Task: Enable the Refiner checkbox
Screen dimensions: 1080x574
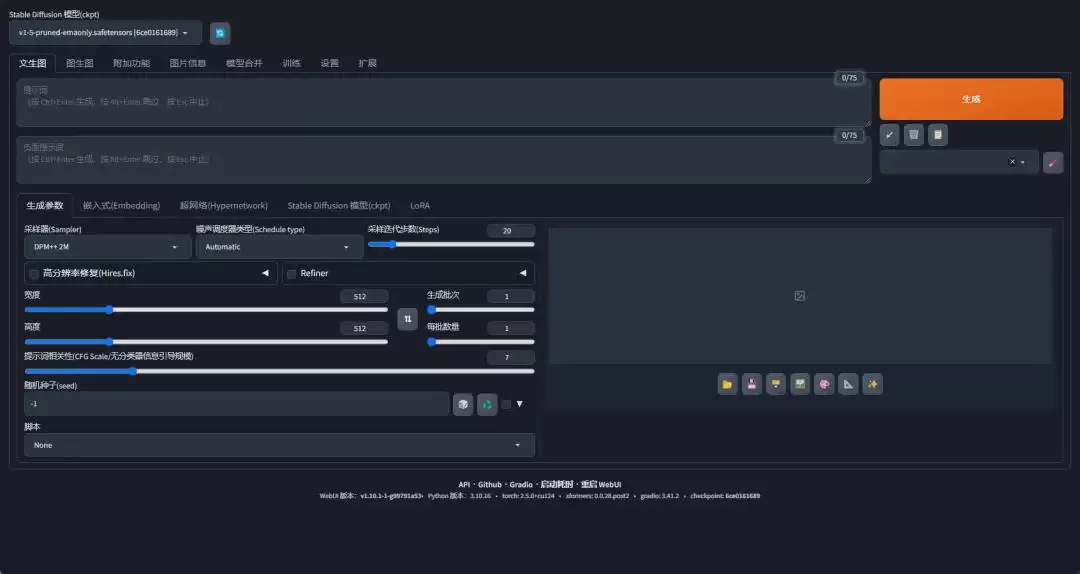Action: click(x=292, y=273)
